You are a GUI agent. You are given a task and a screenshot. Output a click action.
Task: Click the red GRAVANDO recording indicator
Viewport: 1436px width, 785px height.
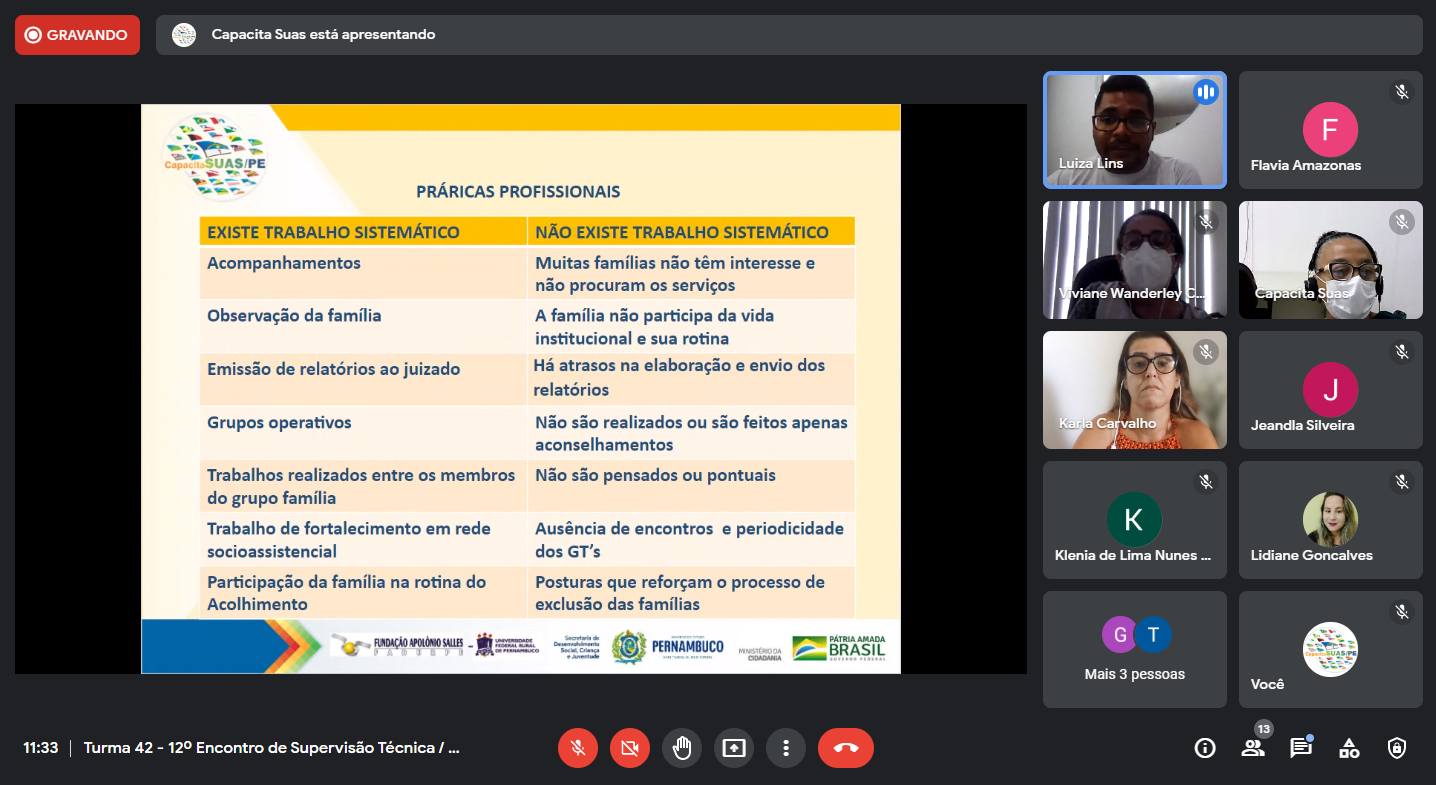[x=77, y=35]
